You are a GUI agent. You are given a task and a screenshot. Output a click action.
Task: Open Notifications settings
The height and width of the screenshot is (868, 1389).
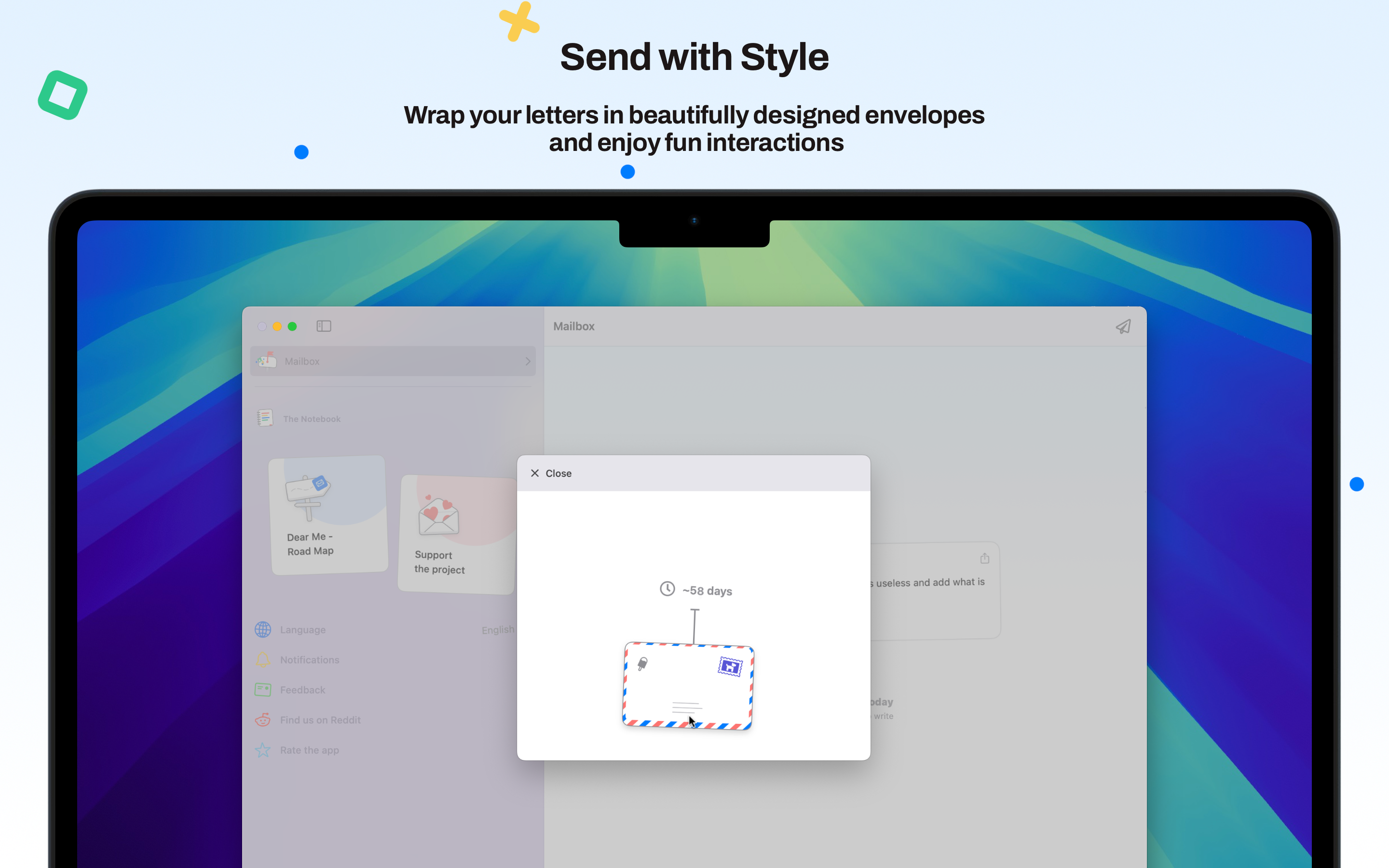click(309, 660)
